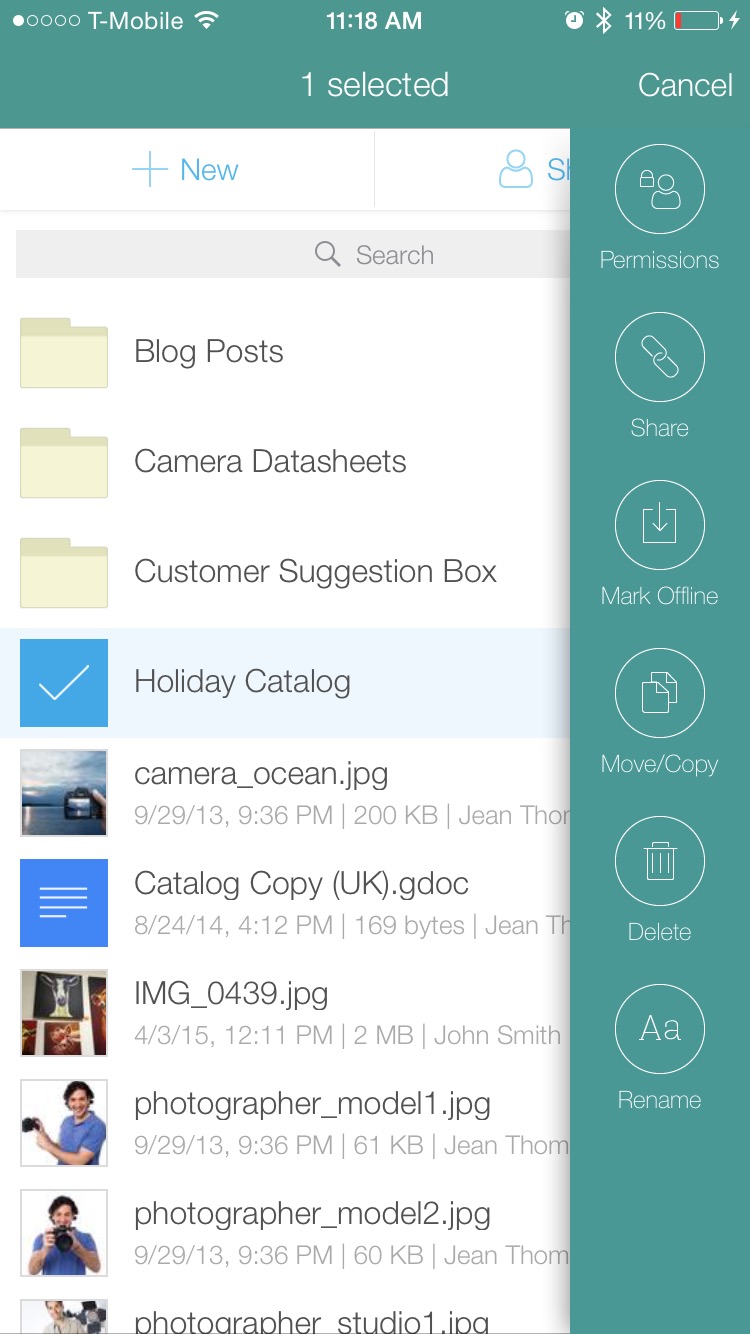
Task: Mark Holiday Catalog offline
Action: [659, 525]
